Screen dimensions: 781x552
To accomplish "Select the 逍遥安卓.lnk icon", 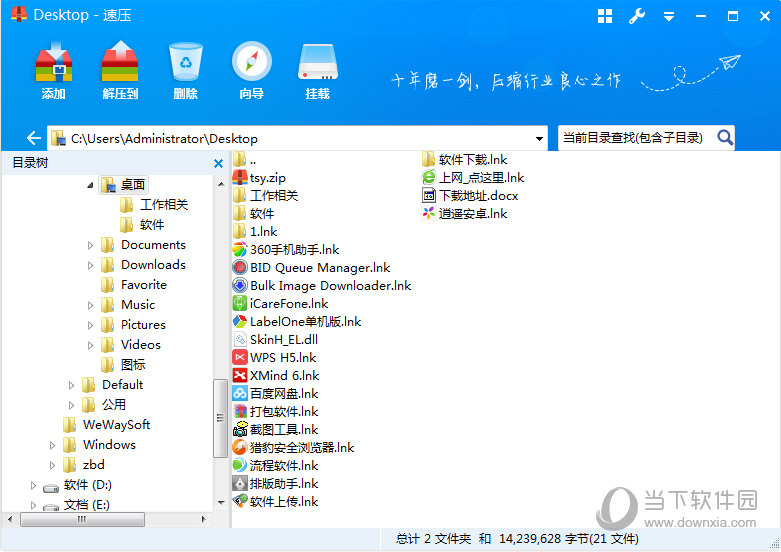I will tap(428, 213).
